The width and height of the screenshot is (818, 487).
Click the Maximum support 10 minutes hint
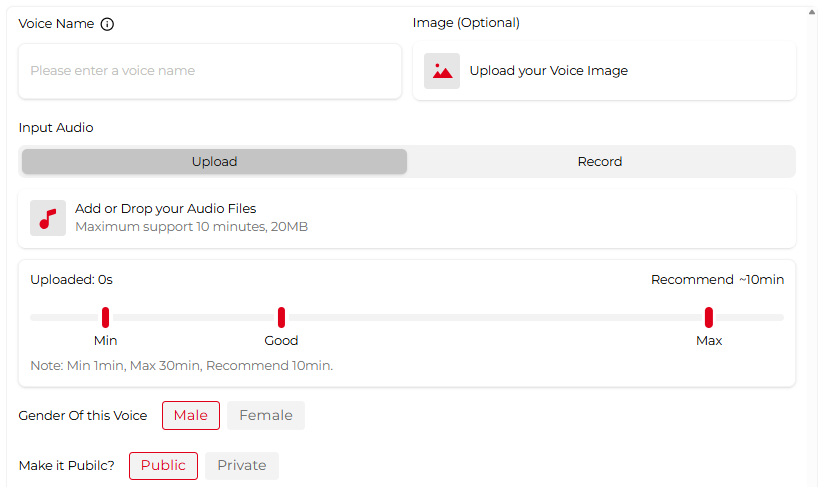point(191,227)
